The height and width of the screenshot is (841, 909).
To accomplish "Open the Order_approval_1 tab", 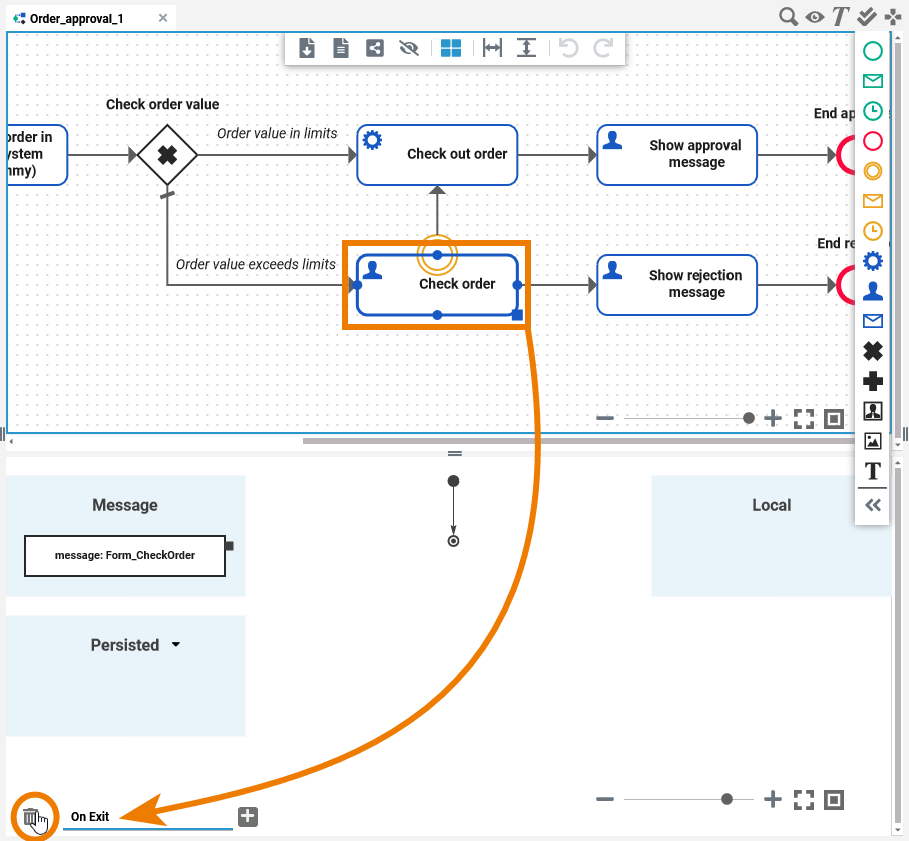I will tap(77, 19).
